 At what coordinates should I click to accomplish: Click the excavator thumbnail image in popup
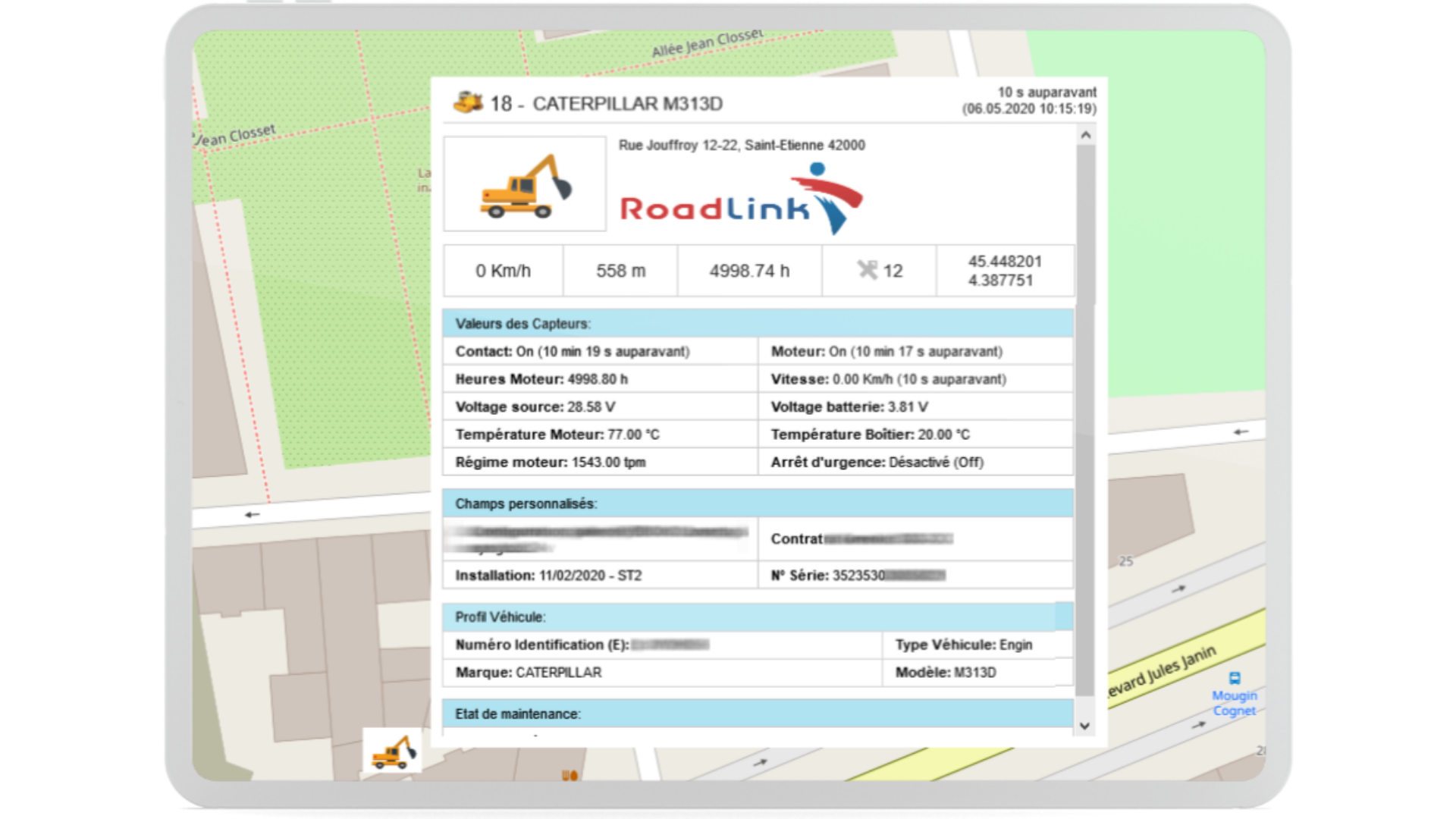point(525,184)
